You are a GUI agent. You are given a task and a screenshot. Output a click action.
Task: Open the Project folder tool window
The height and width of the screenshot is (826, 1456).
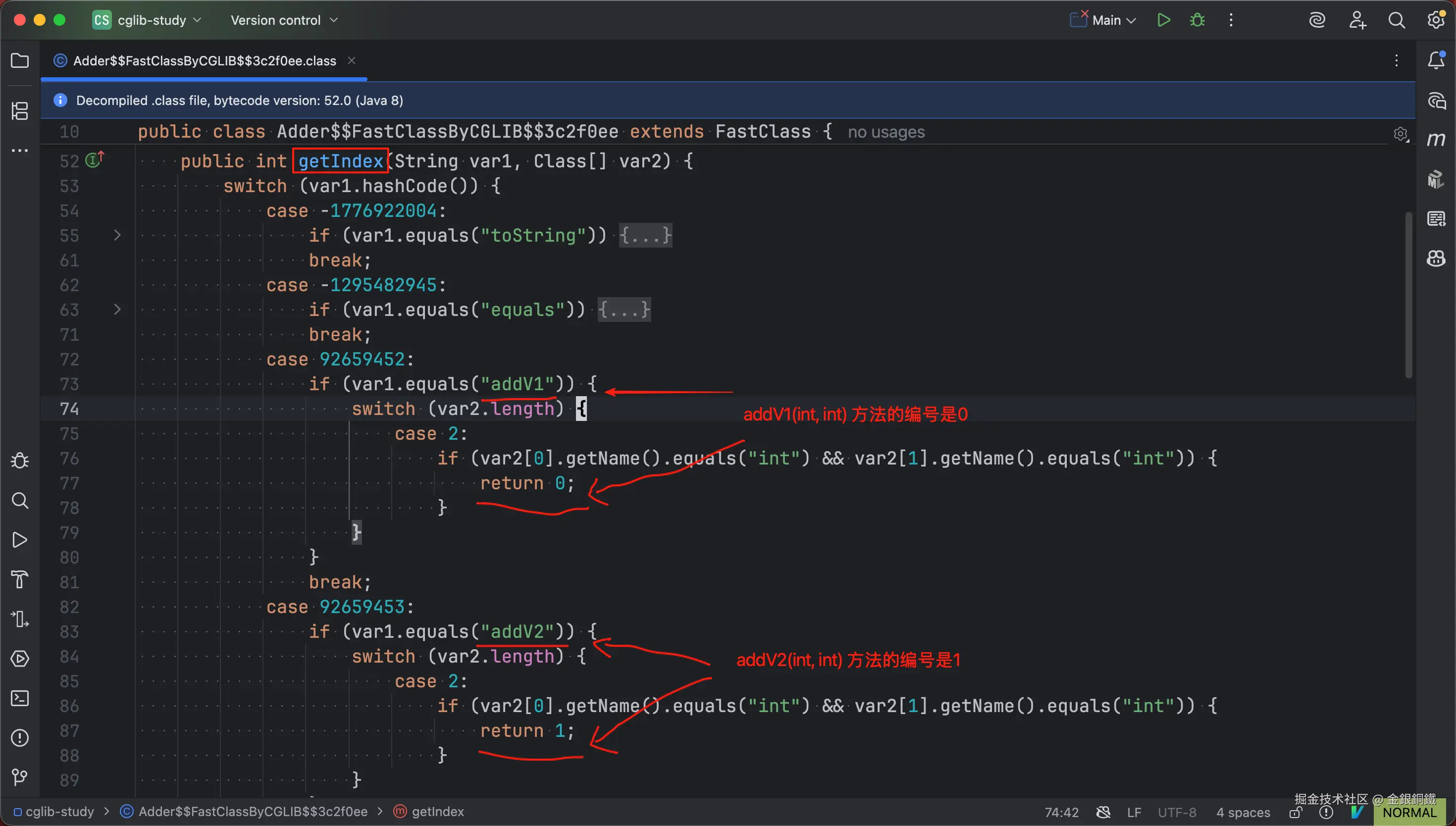tap(20, 61)
